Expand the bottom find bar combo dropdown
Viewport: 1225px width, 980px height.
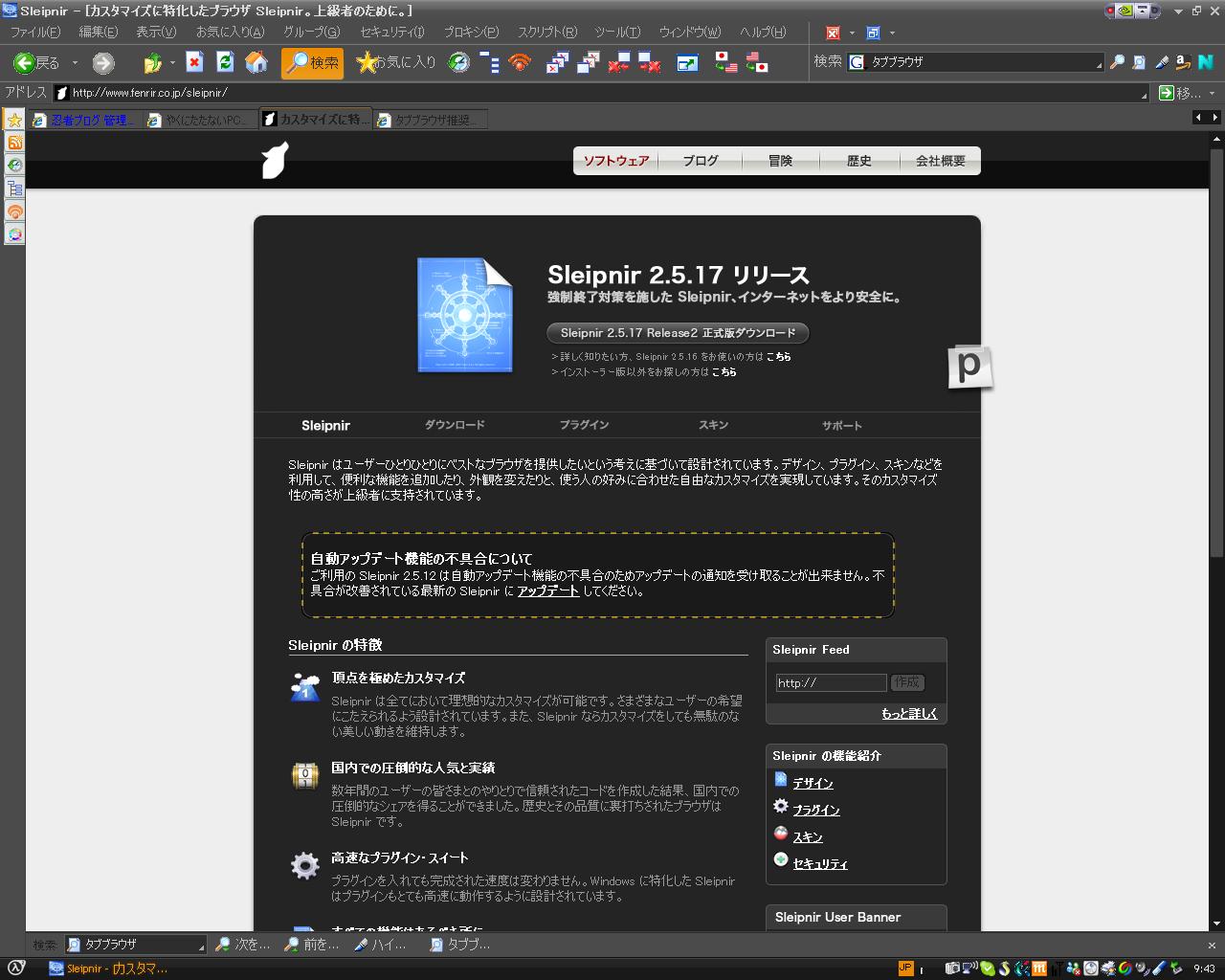pyautogui.click(x=201, y=946)
